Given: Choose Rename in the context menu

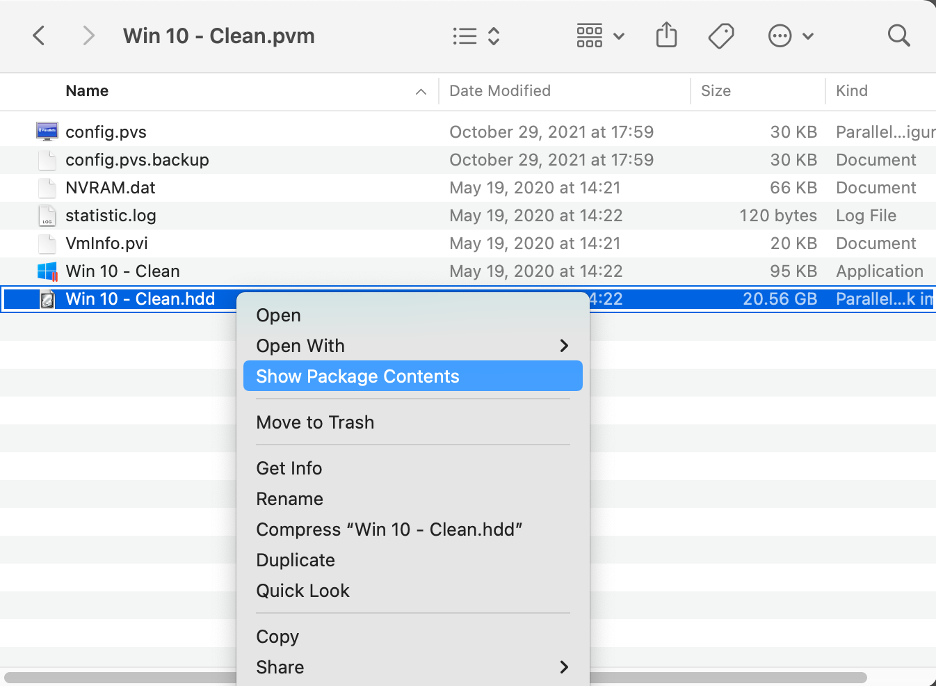Looking at the screenshot, I should tap(290, 499).
